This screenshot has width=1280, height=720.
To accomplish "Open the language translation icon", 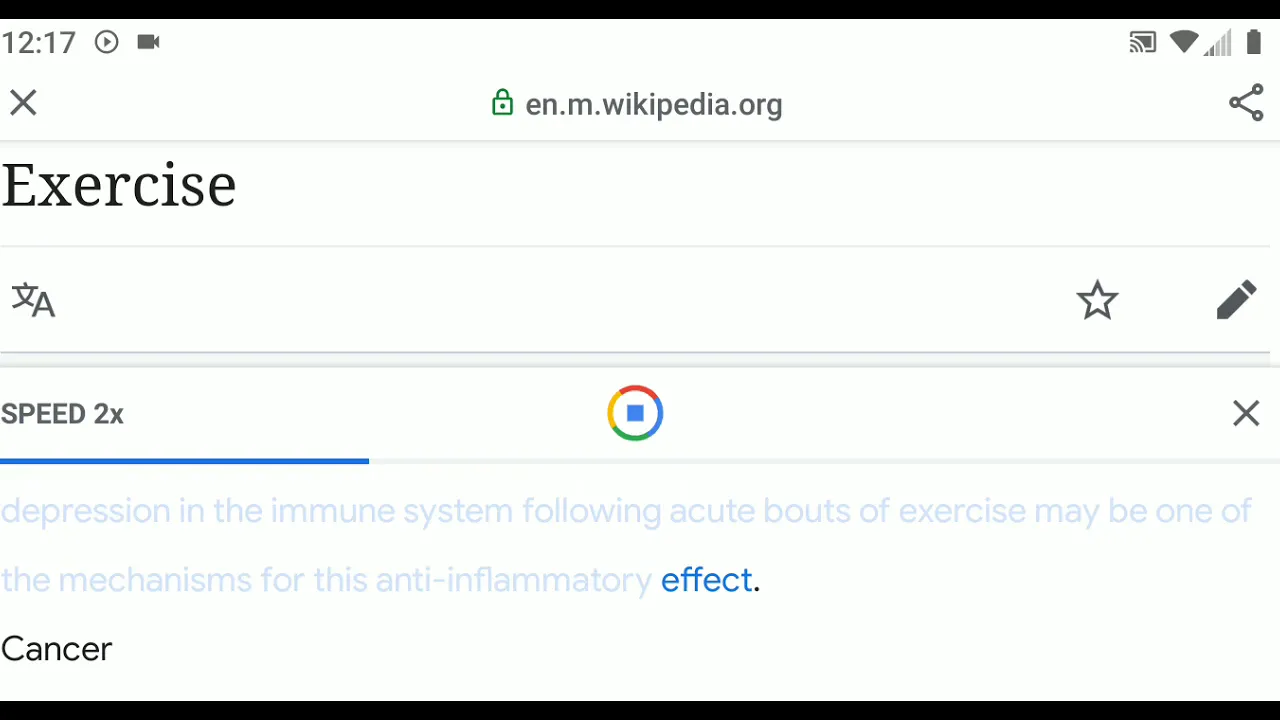I will [33, 300].
